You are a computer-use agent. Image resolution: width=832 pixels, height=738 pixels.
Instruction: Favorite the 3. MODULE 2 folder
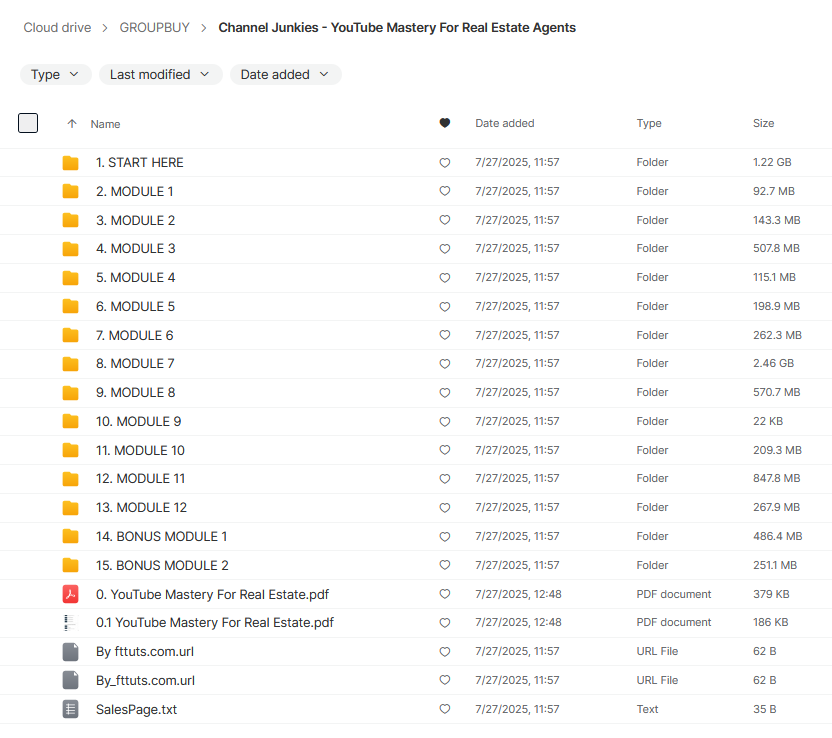click(x=445, y=220)
